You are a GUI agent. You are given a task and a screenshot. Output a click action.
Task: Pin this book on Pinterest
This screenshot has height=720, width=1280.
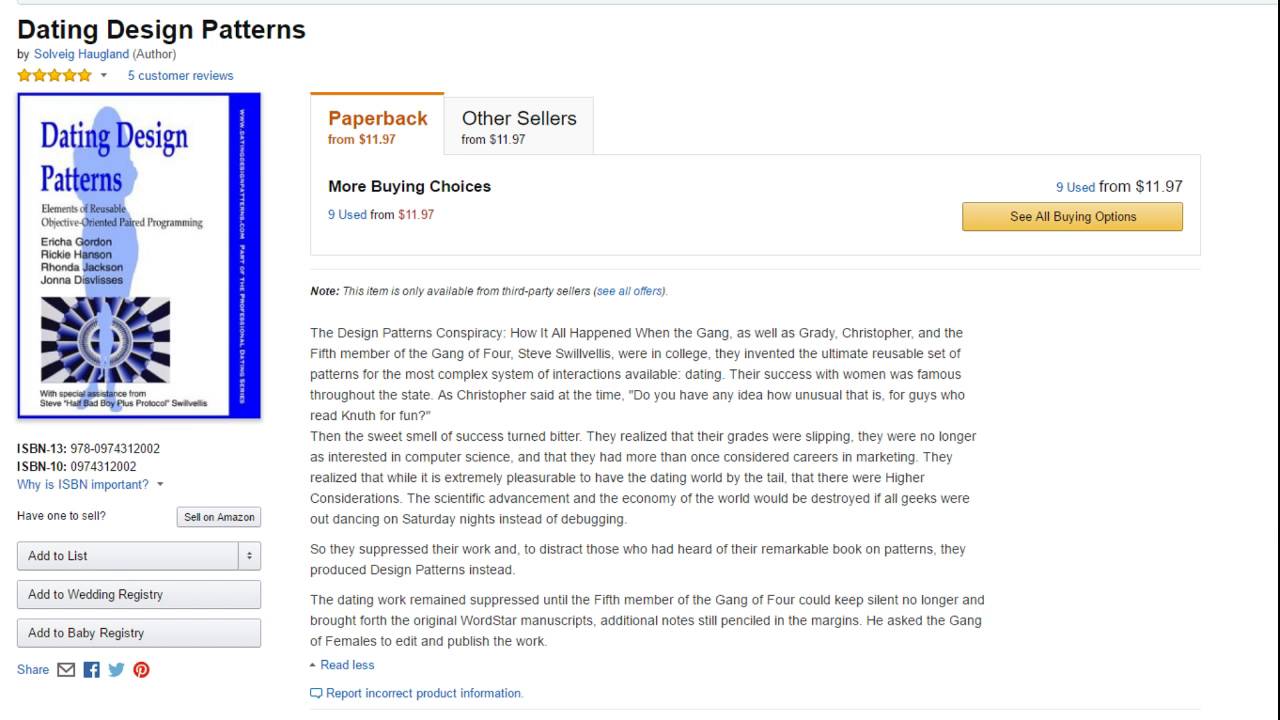point(141,670)
